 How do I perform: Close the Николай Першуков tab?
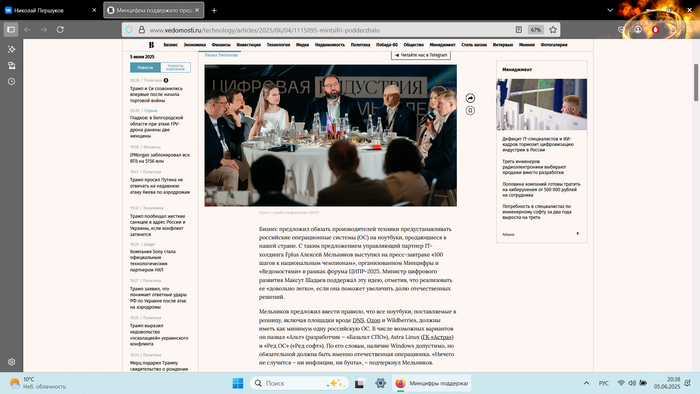(x=94, y=10)
